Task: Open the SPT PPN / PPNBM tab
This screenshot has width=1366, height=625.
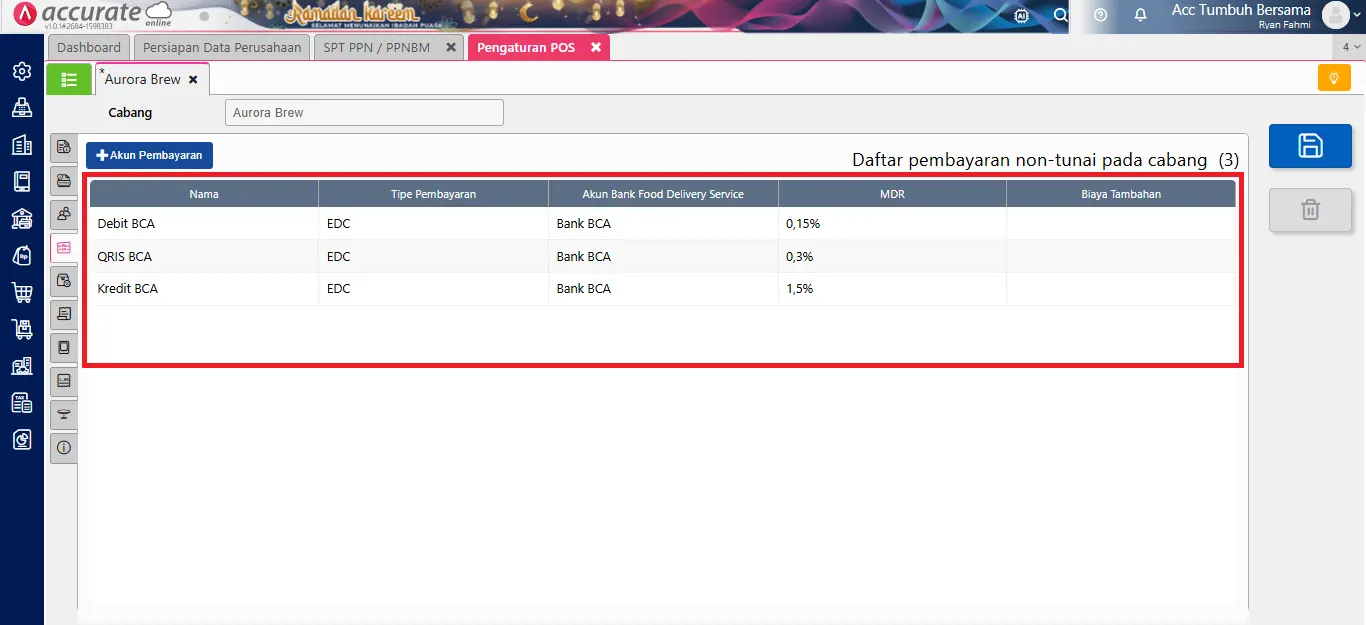Action: point(378,46)
